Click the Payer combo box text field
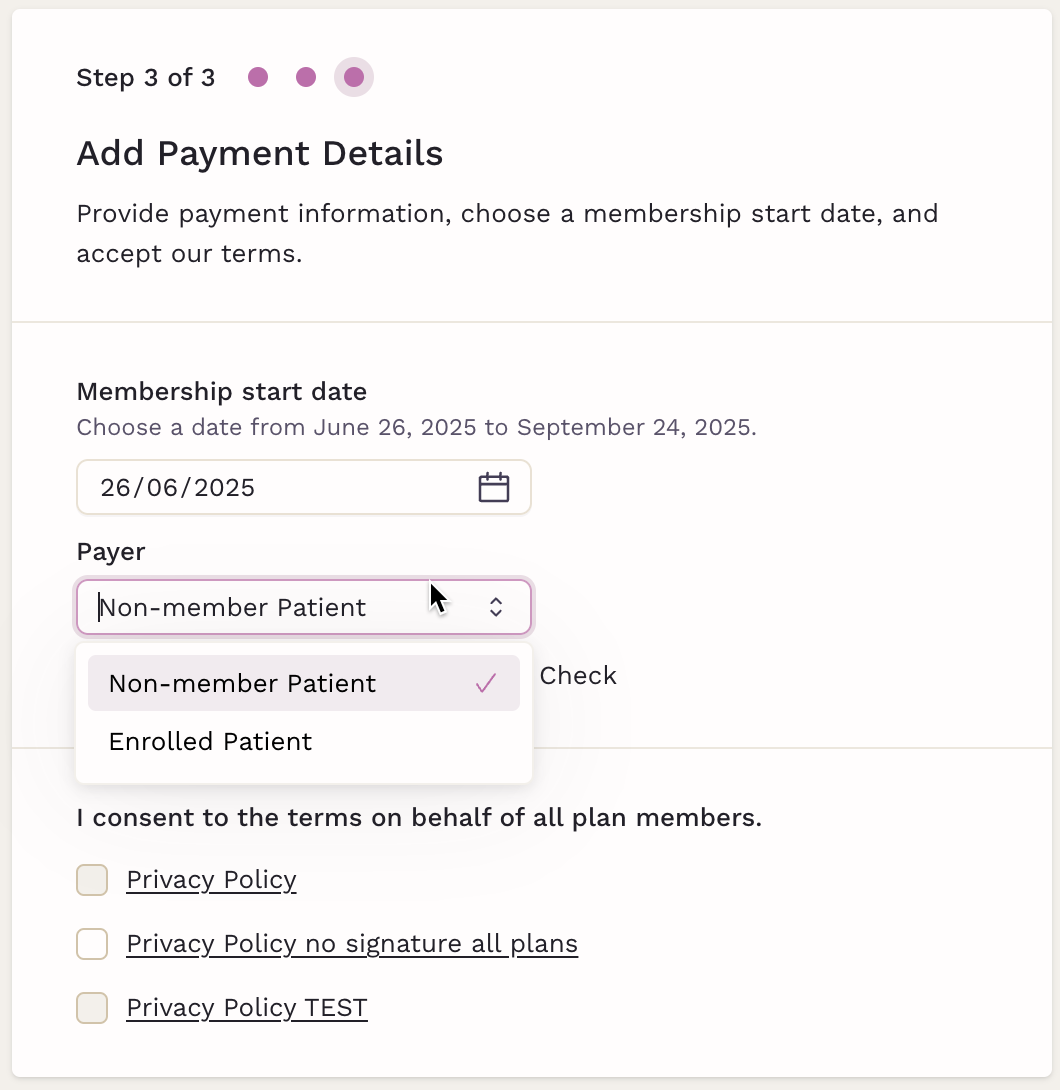This screenshot has height=1090, width=1060. click(x=304, y=607)
